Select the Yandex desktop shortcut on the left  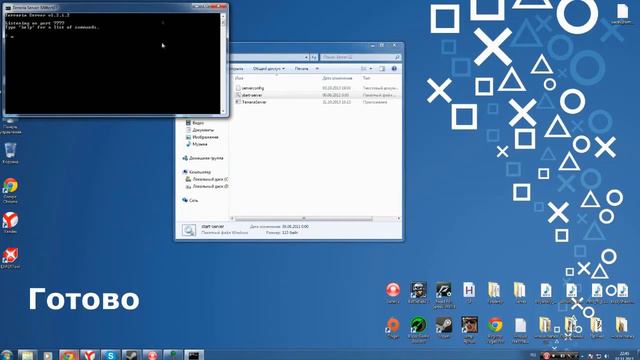(10, 223)
